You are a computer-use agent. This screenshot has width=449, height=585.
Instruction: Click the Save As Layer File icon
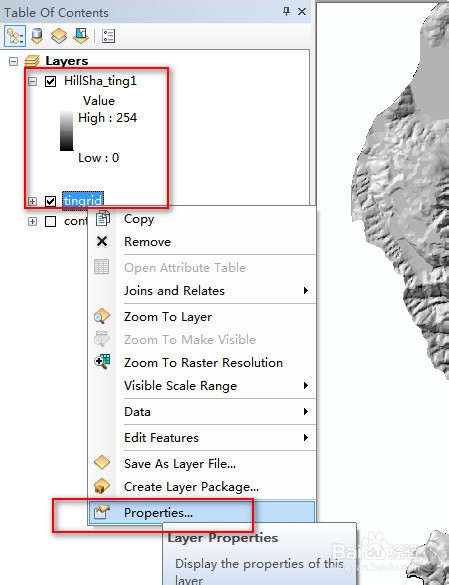tap(102, 463)
